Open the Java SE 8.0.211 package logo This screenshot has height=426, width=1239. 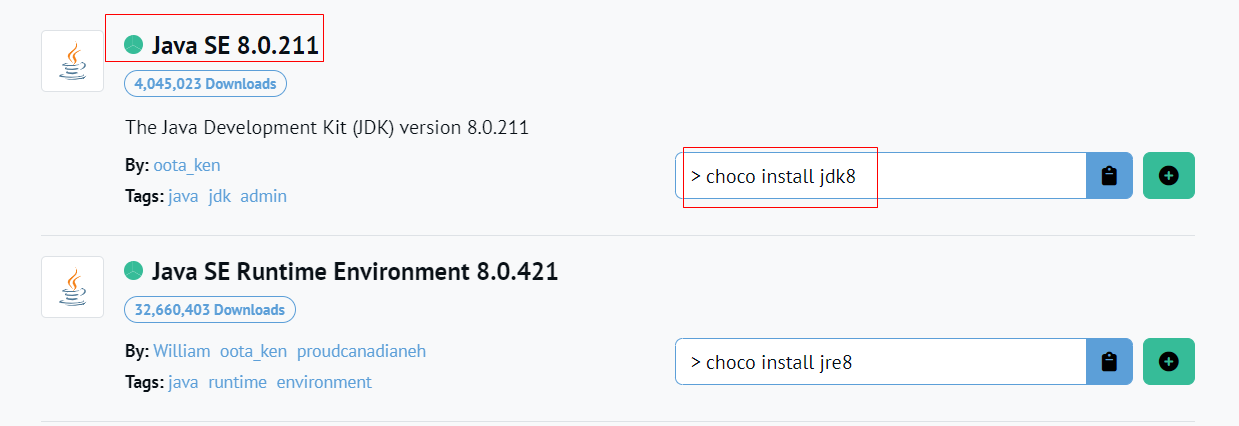pyautogui.click(x=72, y=61)
